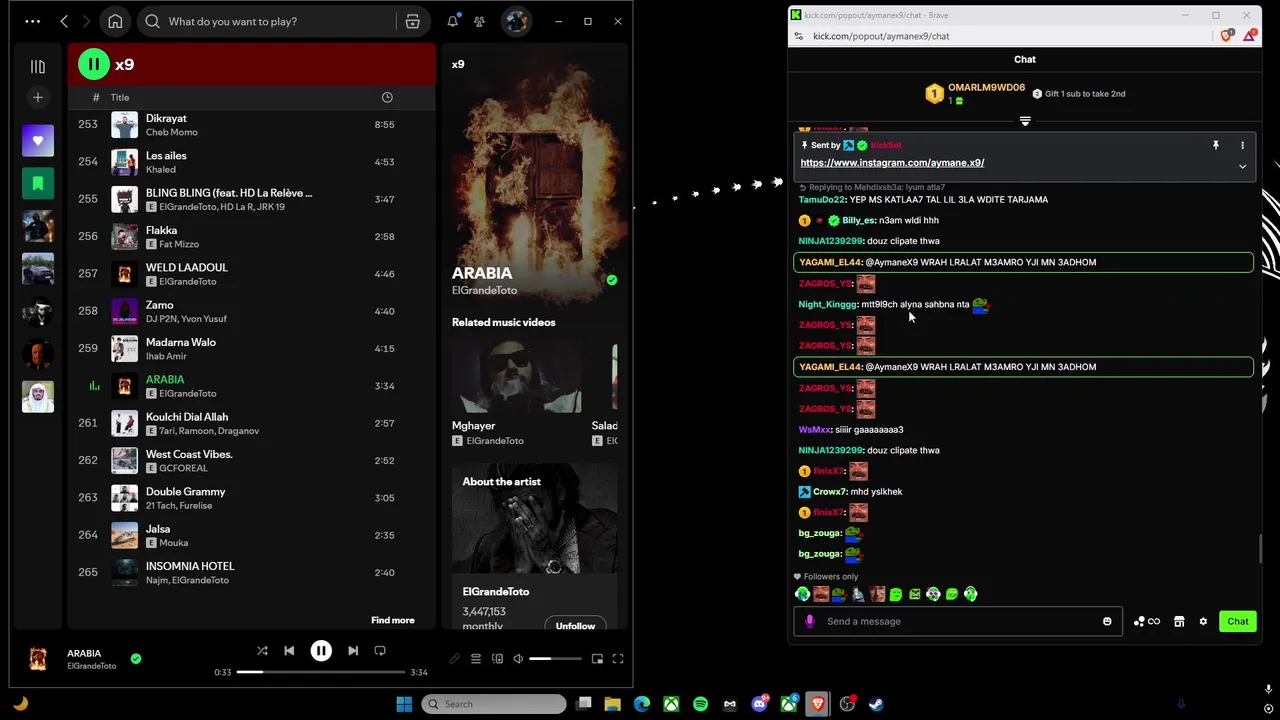Sort by the Title column header
1280x720 pixels.
(x=120, y=97)
